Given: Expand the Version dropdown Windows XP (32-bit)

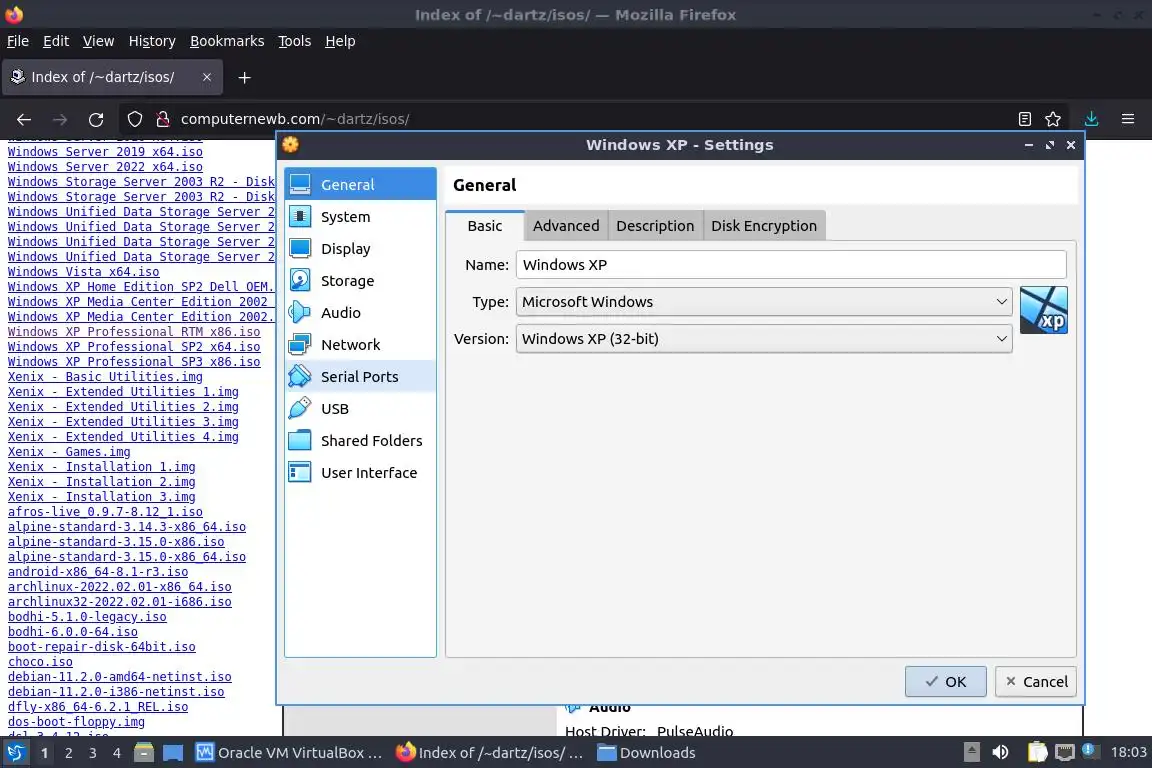Looking at the screenshot, I should [763, 339].
